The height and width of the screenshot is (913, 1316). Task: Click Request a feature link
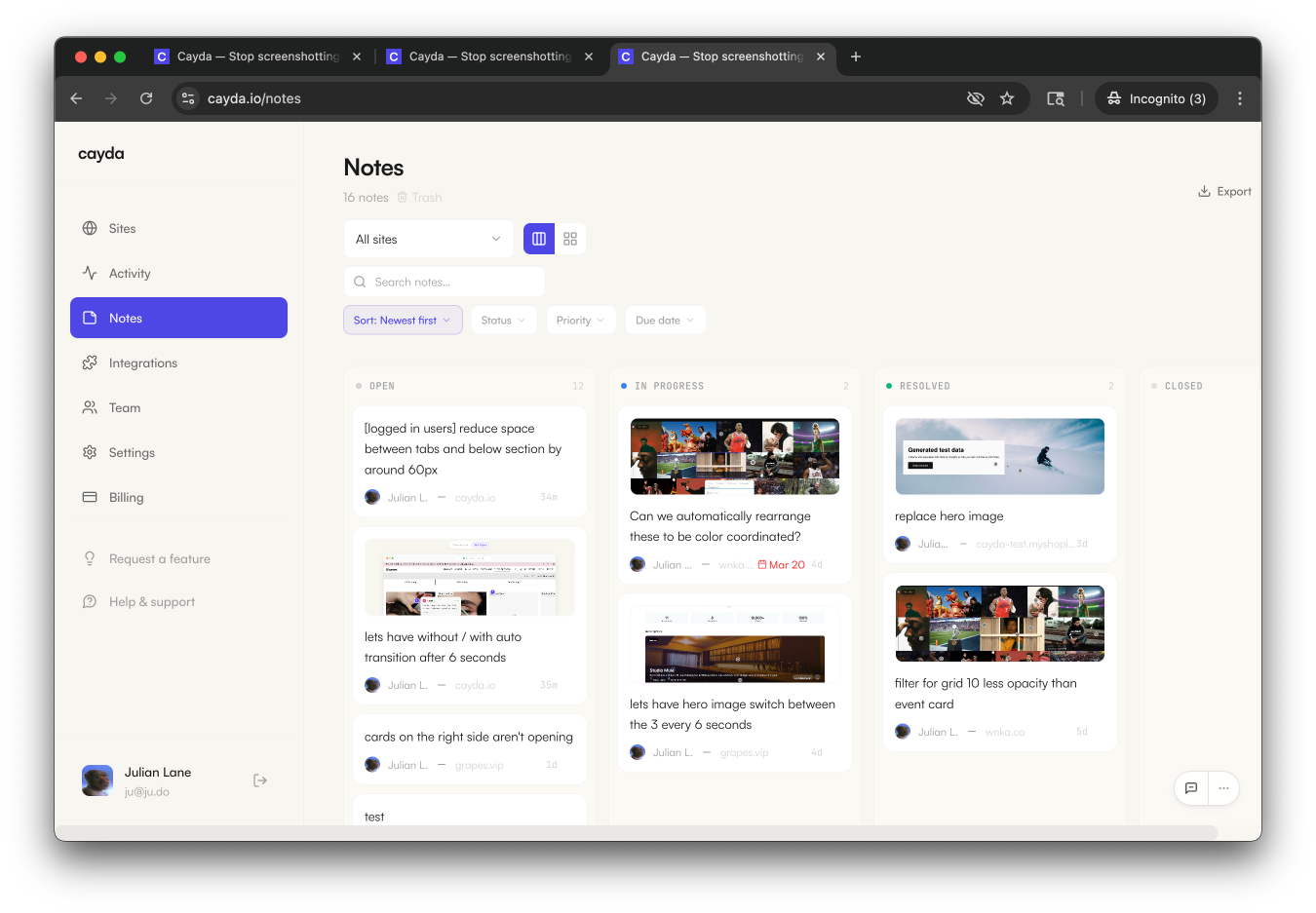(x=159, y=559)
